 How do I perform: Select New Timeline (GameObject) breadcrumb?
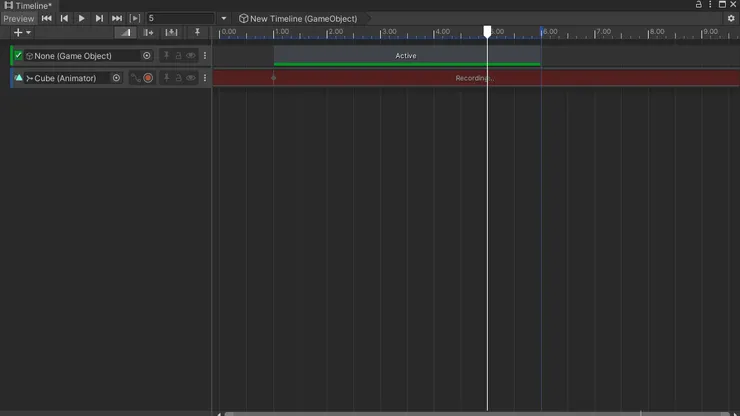tap(298, 18)
